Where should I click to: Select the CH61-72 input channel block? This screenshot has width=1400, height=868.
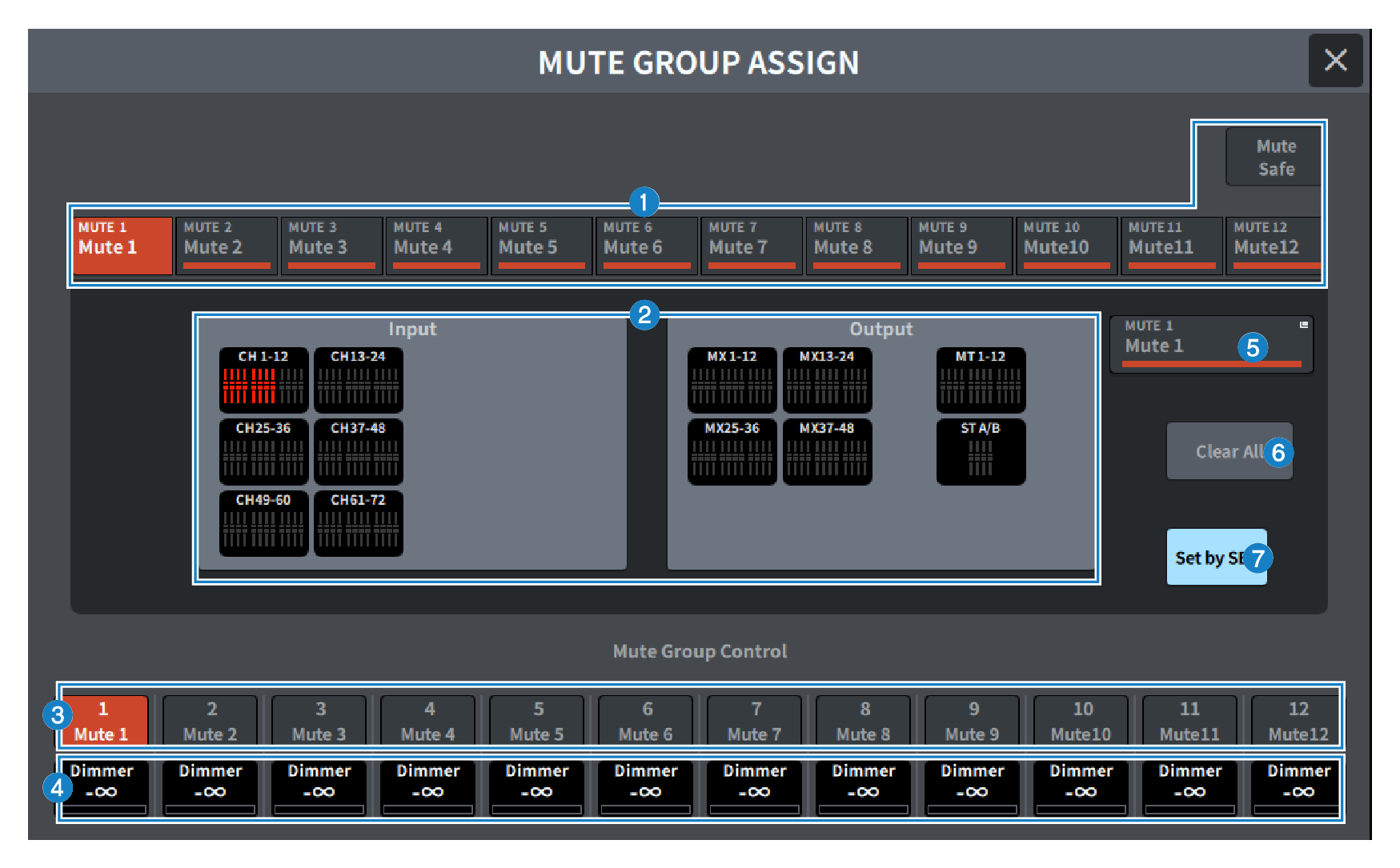pyautogui.click(x=358, y=524)
